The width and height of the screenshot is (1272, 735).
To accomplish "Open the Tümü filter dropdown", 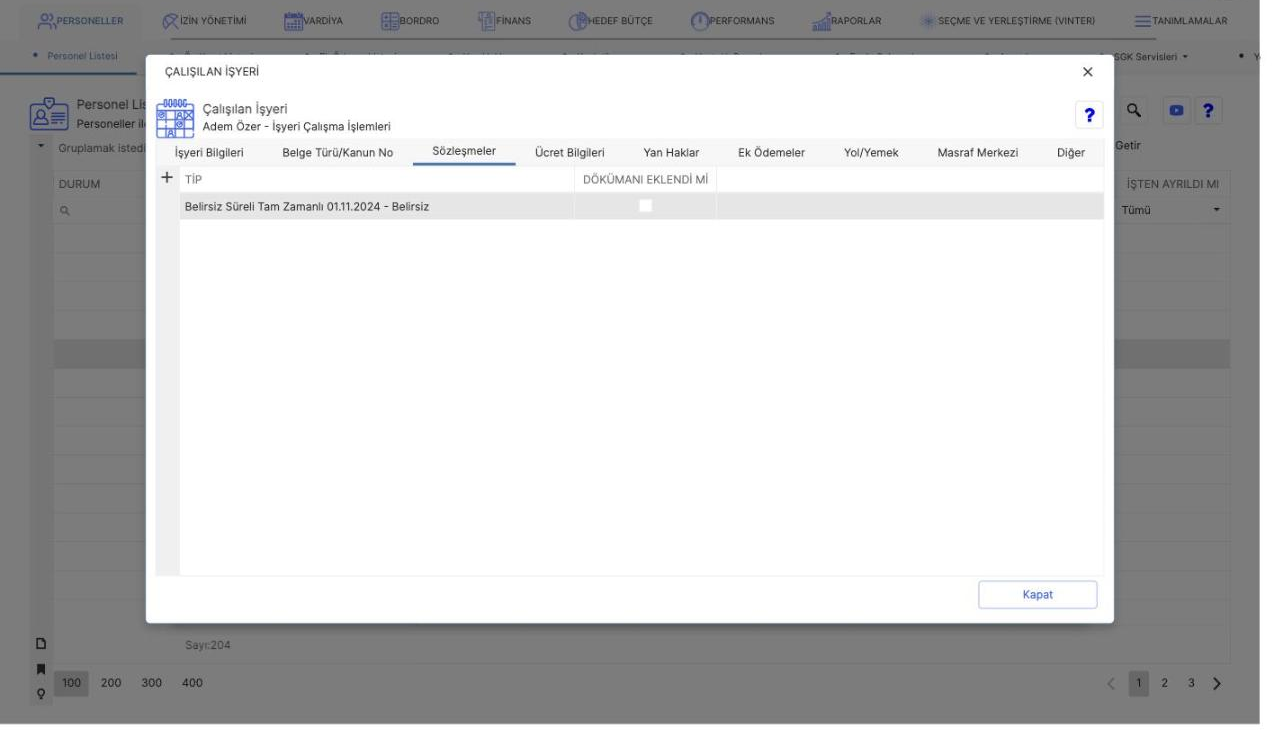I will point(1171,210).
